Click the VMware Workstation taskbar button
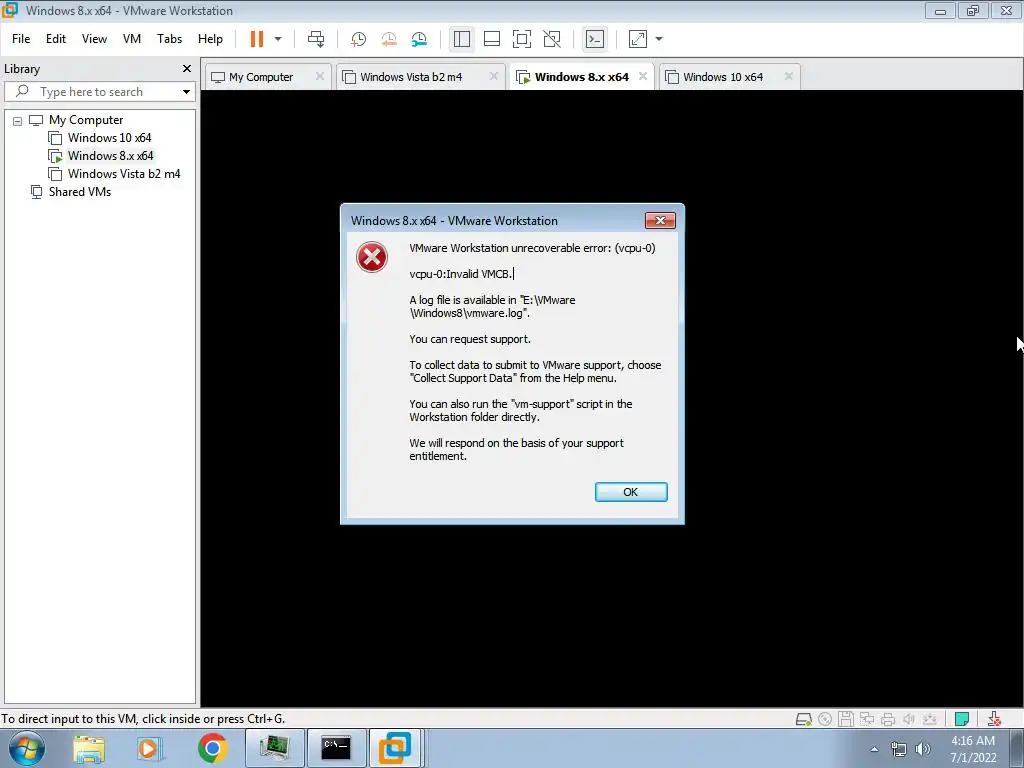This screenshot has width=1024, height=768. point(396,748)
